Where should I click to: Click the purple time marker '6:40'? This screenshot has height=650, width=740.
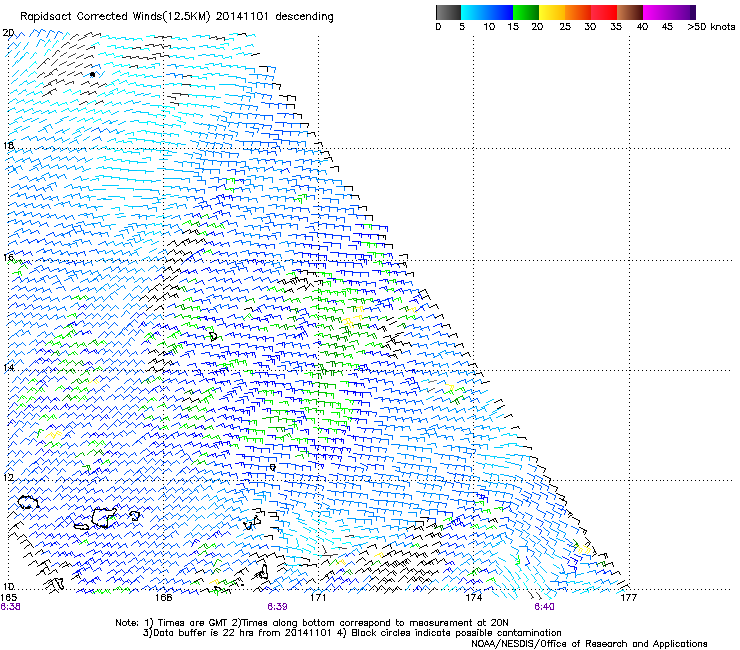point(544,607)
